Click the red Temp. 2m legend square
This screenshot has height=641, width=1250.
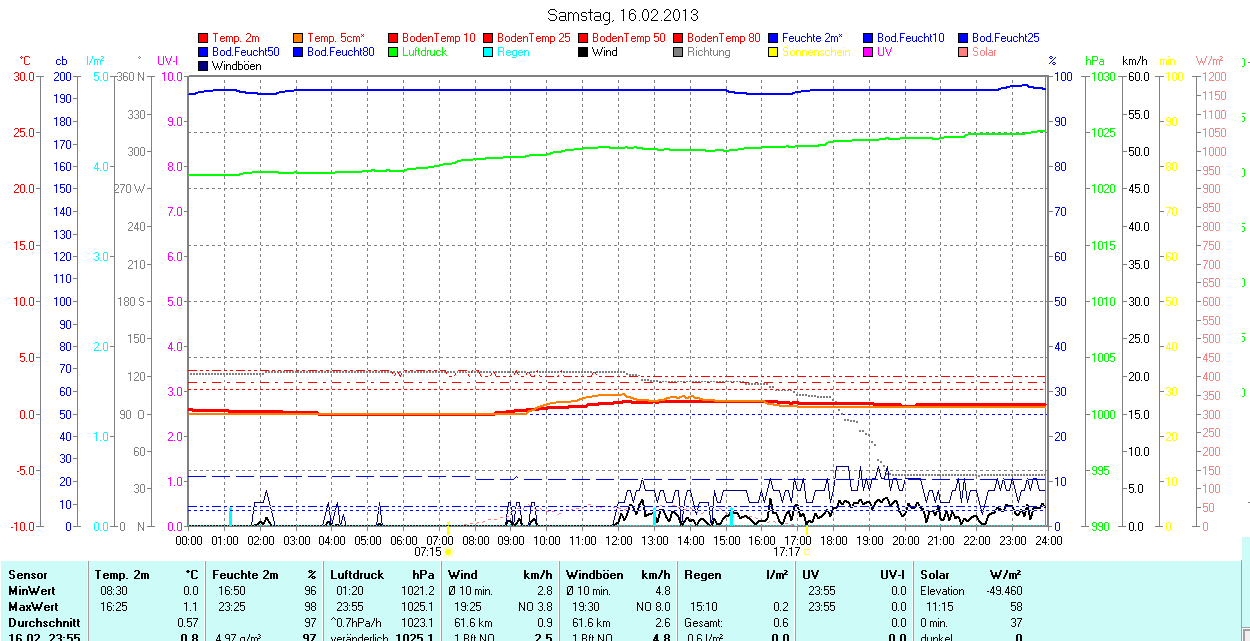(204, 38)
